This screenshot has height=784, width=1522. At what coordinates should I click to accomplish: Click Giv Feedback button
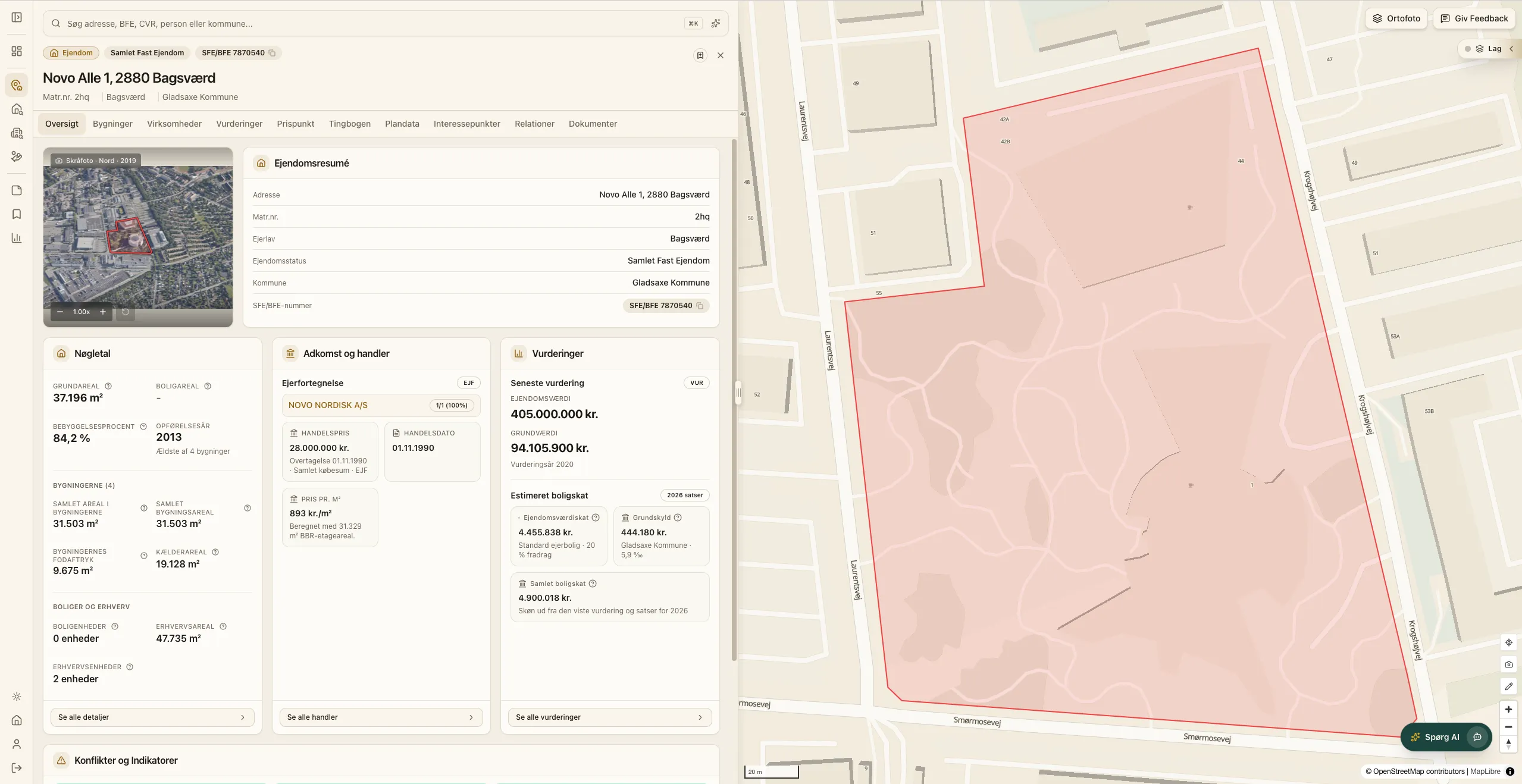(x=1474, y=18)
